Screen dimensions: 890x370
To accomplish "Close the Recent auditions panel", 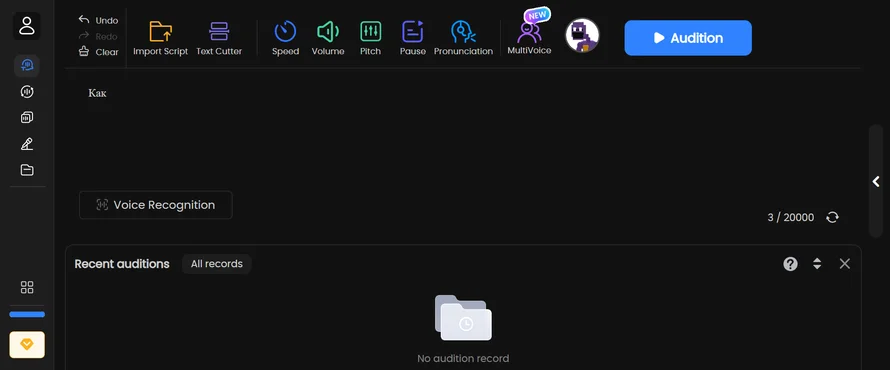I will click(845, 264).
